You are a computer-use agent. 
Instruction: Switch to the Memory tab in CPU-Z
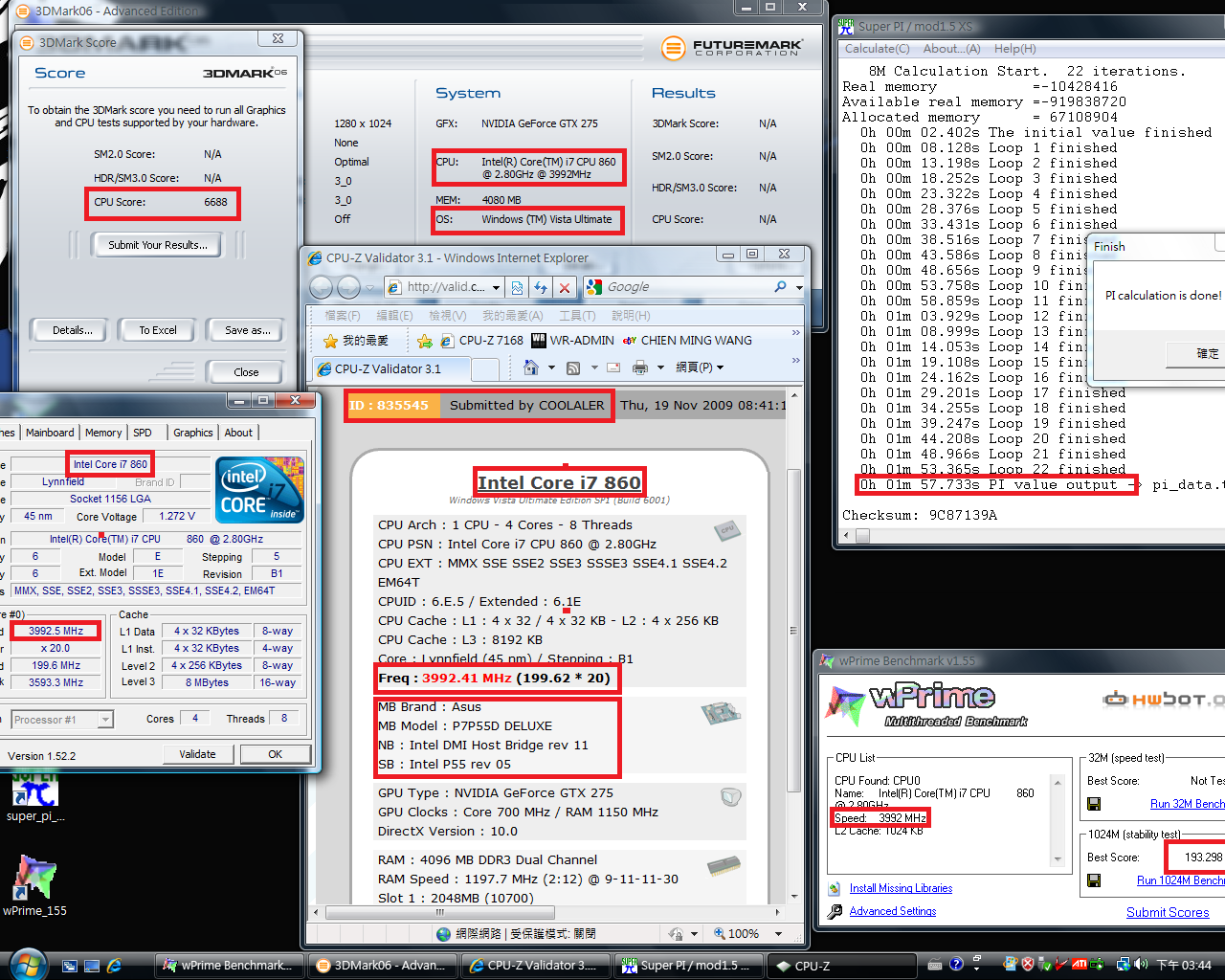pos(103,433)
